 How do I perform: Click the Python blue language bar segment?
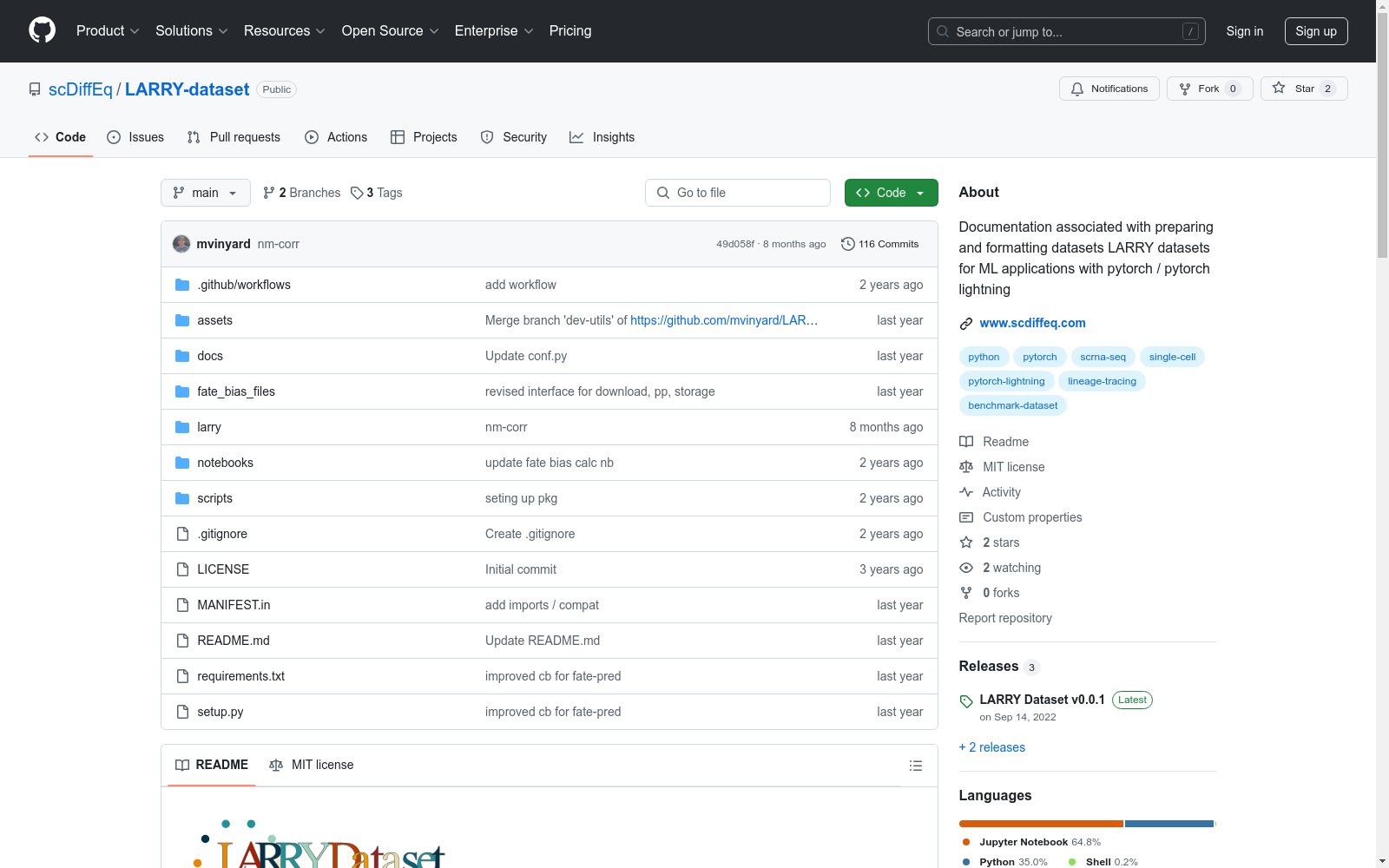1169,824
